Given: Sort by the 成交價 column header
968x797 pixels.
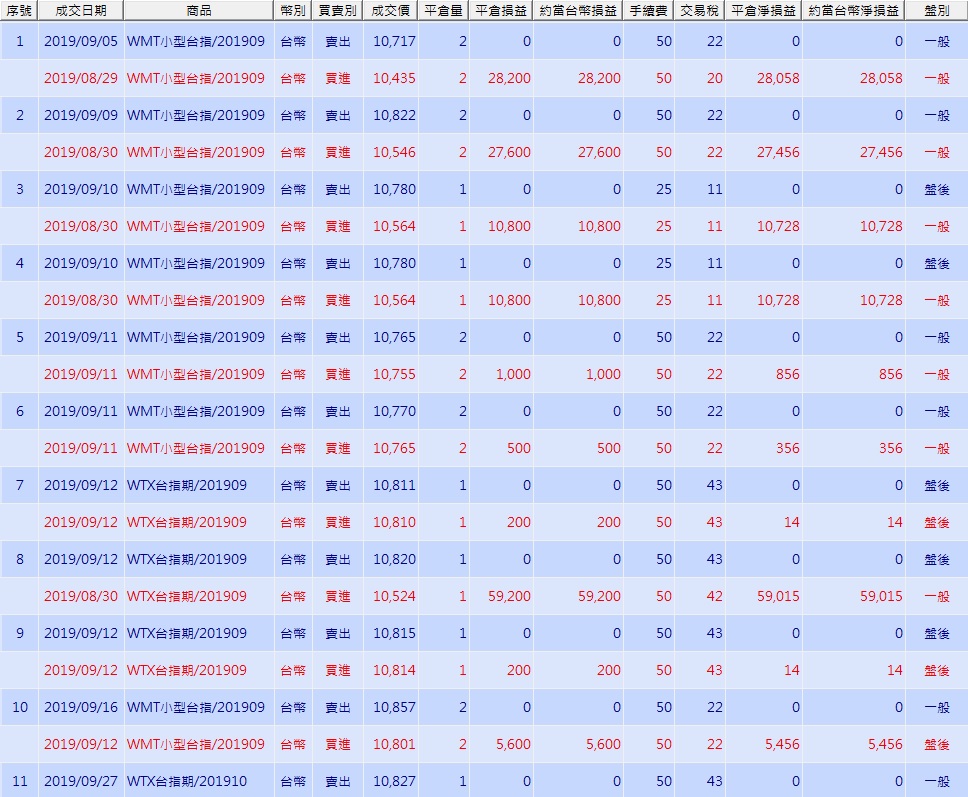Looking at the screenshot, I should point(391,10).
